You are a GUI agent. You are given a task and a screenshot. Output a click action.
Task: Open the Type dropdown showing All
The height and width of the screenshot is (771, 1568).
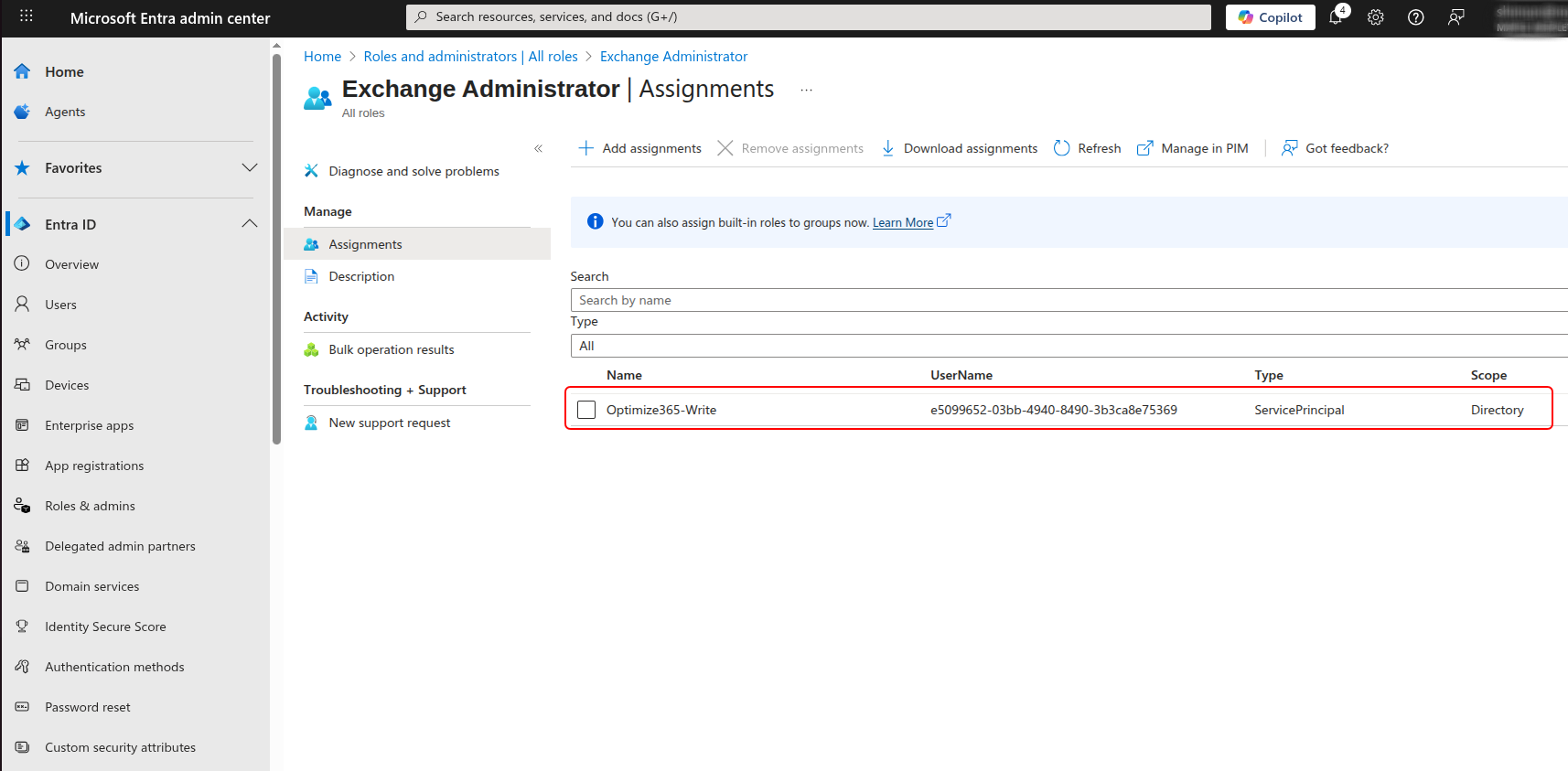click(x=1069, y=346)
